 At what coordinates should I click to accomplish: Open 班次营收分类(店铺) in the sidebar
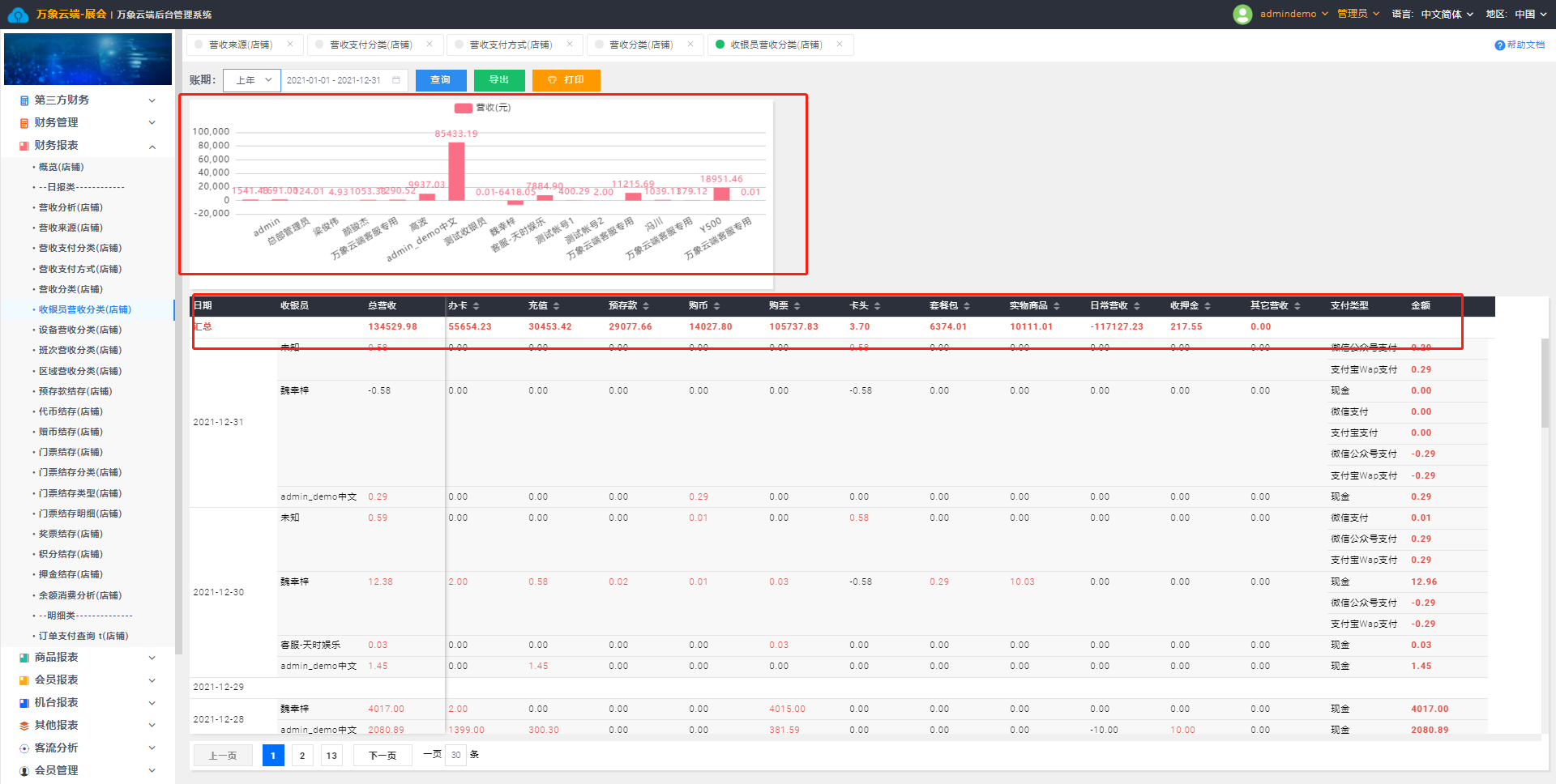click(x=80, y=350)
